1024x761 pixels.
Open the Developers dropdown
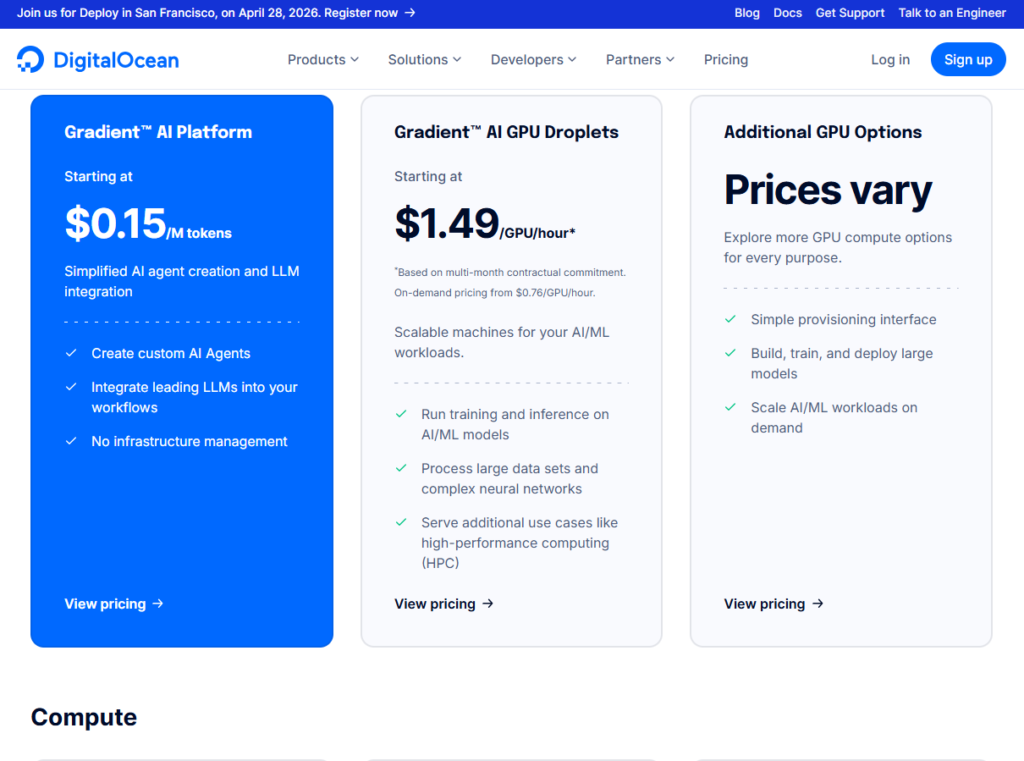(533, 60)
